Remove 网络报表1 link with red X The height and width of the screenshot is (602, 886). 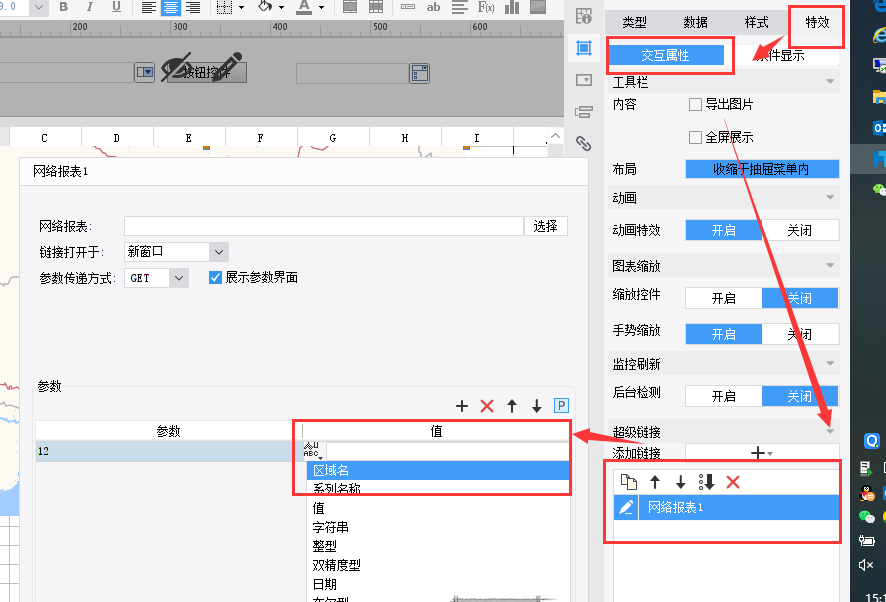[x=733, y=482]
